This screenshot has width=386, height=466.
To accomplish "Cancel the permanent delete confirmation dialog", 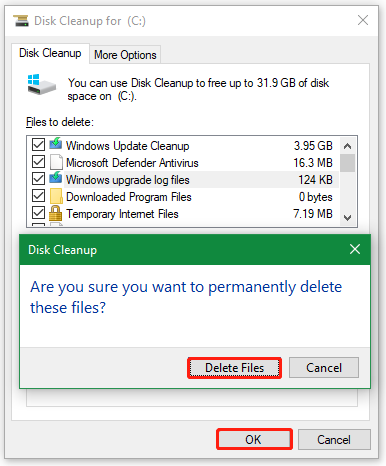I will point(324,368).
